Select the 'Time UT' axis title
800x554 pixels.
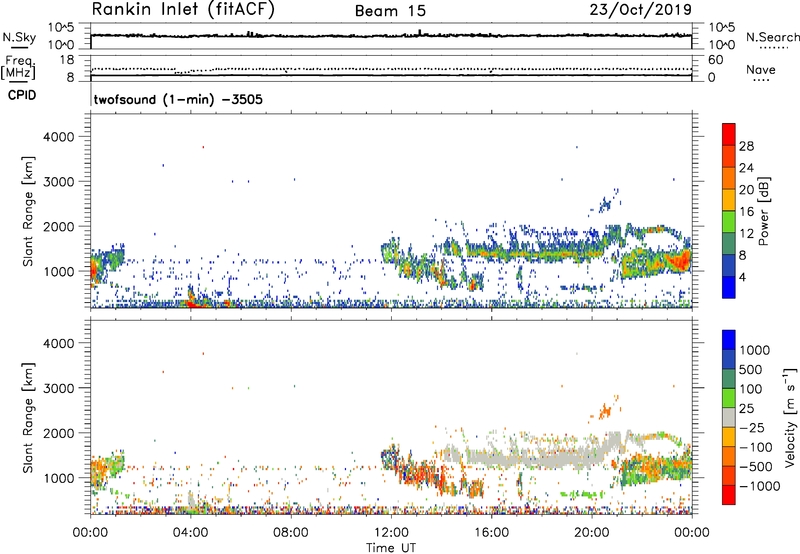pyautogui.click(x=391, y=548)
